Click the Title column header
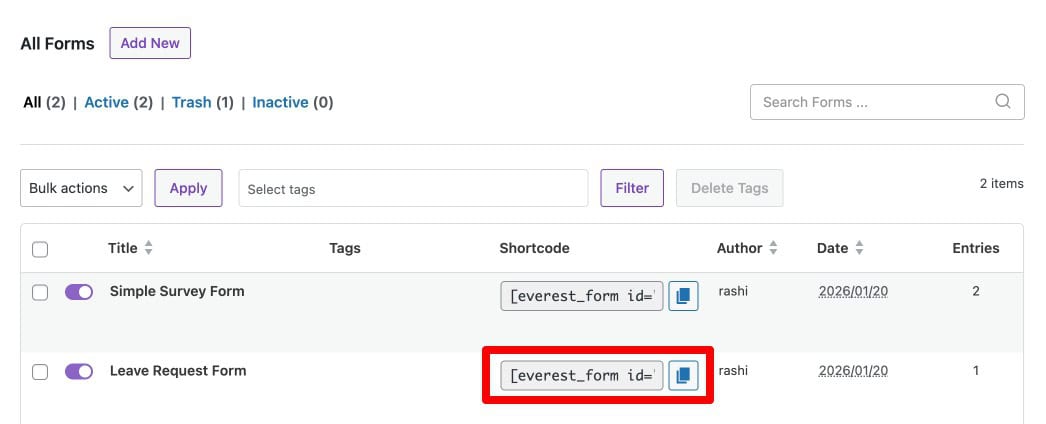The width and height of the screenshot is (1046, 424). tap(123, 248)
